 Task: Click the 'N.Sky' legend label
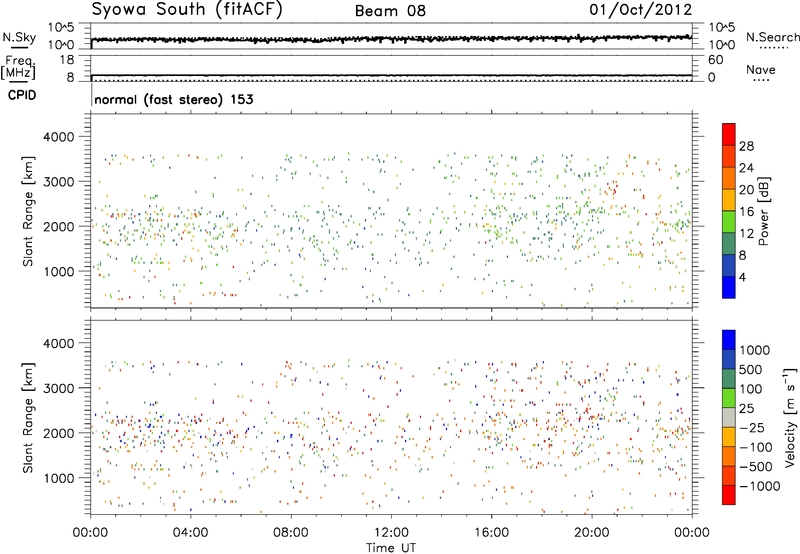tap(19, 37)
